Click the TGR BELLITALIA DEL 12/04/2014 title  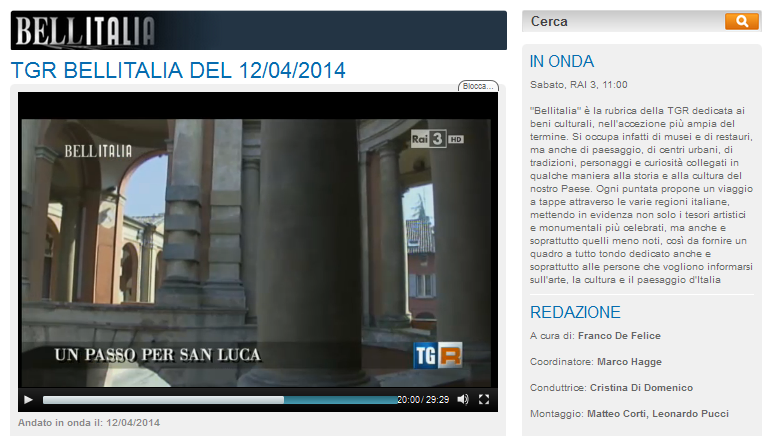tap(178, 70)
